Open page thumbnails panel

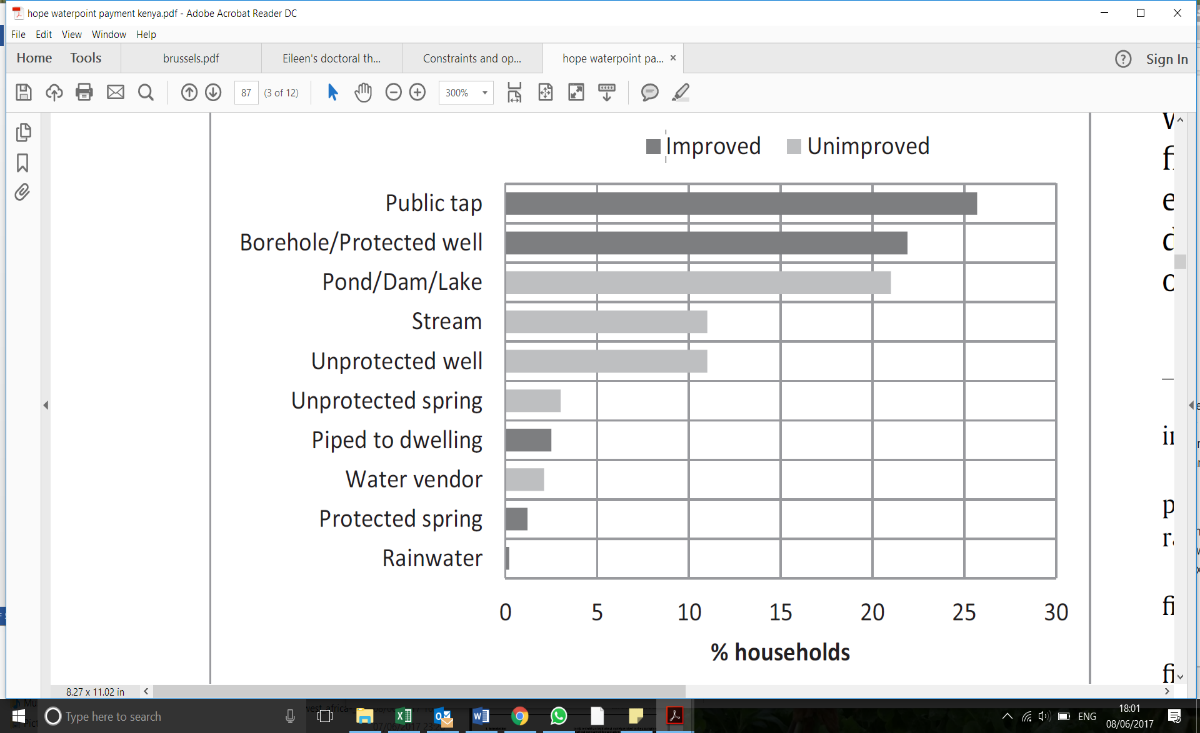point(23,132)
